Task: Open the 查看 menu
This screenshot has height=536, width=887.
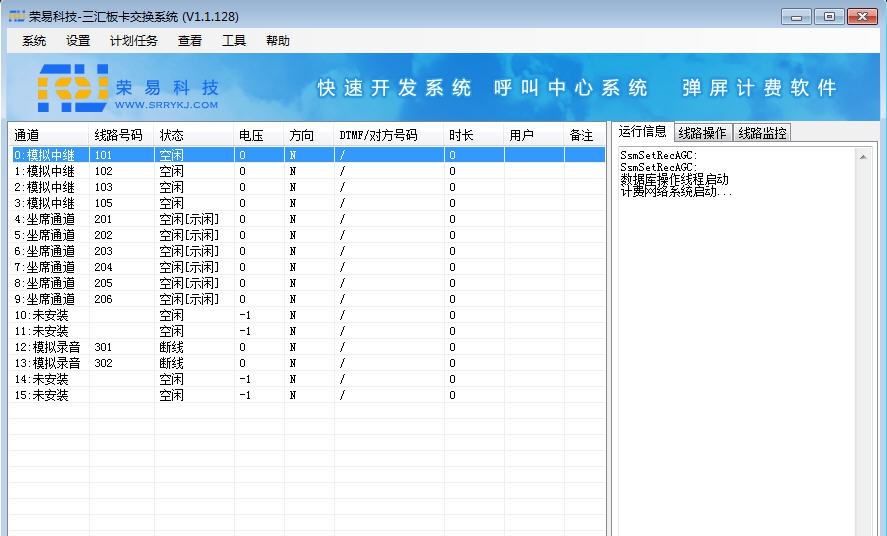Action: tap(190, 41)
